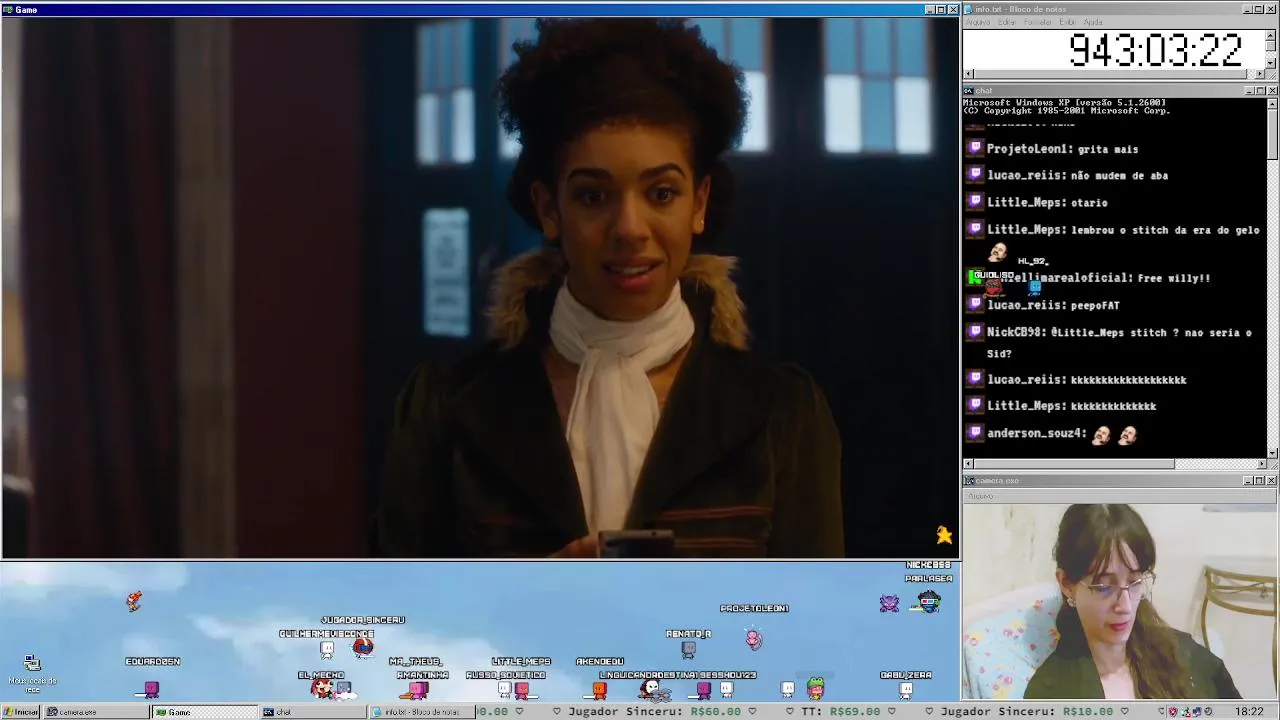Click the AKENOEDU orange avatar
This screenshot has height=720, width=1280.
[599, 689]
